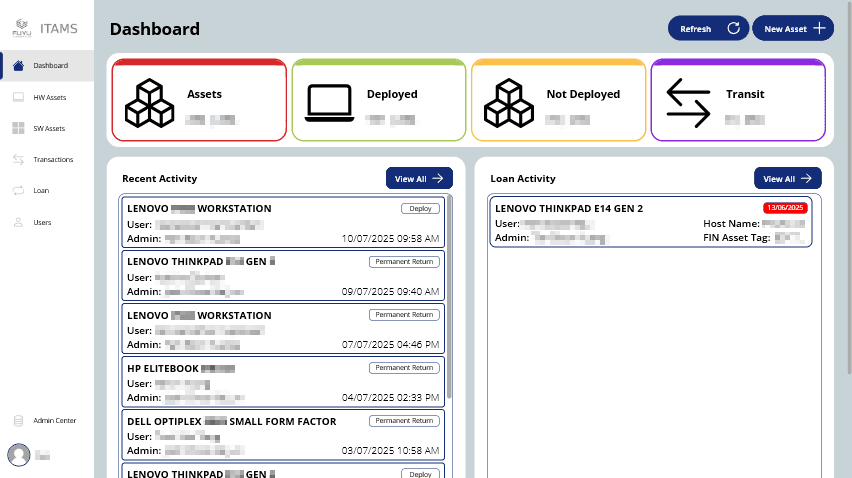Click timestamp 04/07/2025 02:33 PM
The width and height of the screenshot is (852, 478).
390,398
